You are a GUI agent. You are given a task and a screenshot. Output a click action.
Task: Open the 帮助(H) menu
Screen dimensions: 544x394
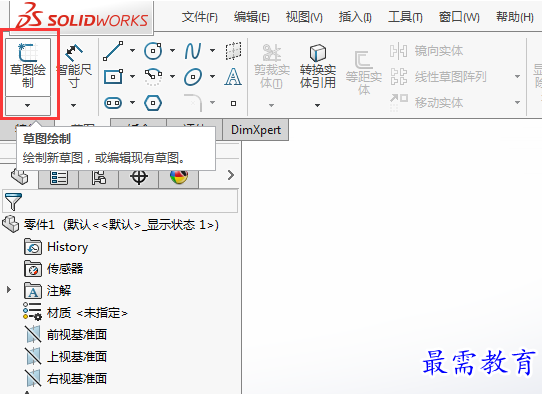click(x=515, y=17)
